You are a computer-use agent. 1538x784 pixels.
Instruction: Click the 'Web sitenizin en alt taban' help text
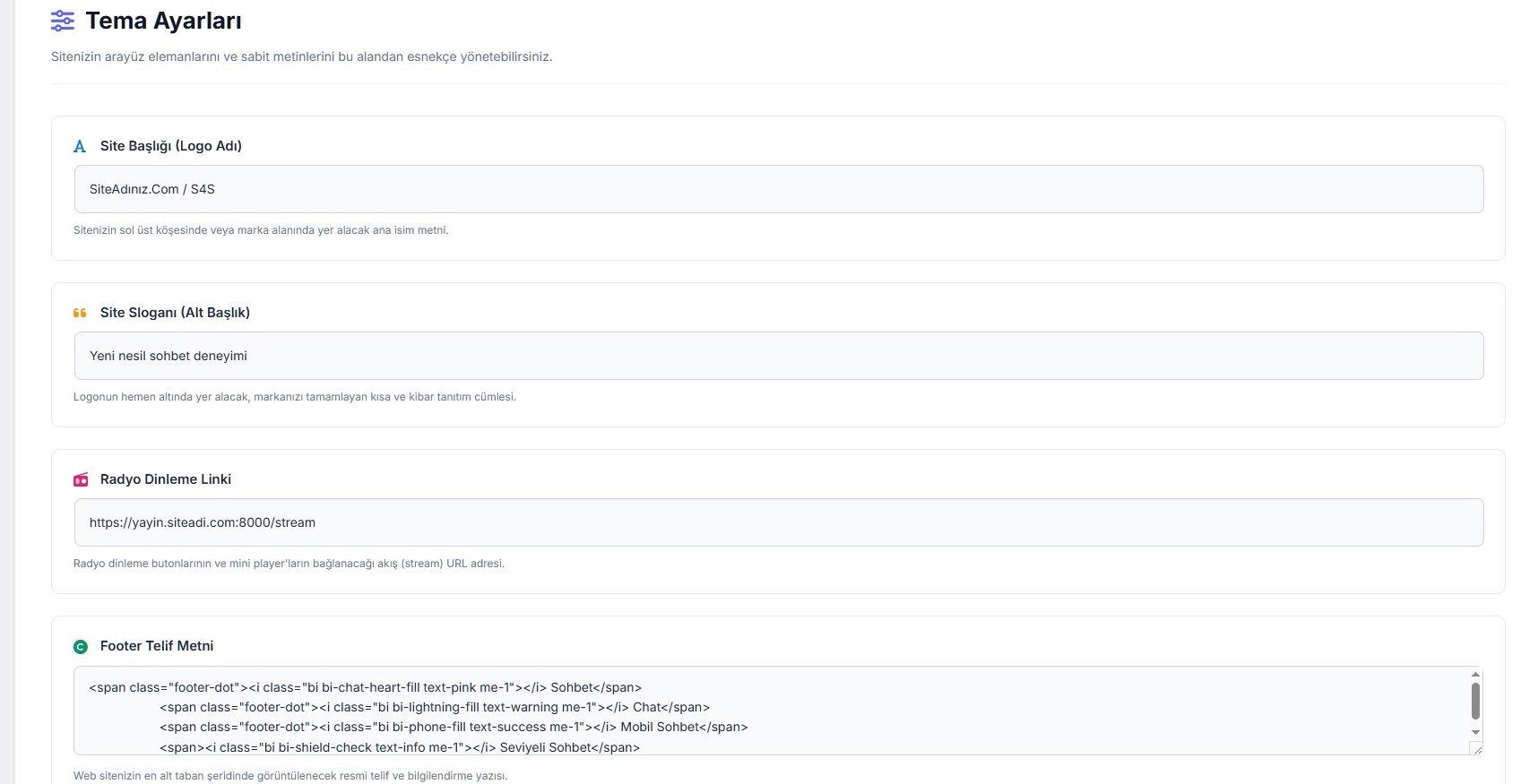(x=290, y=776)
